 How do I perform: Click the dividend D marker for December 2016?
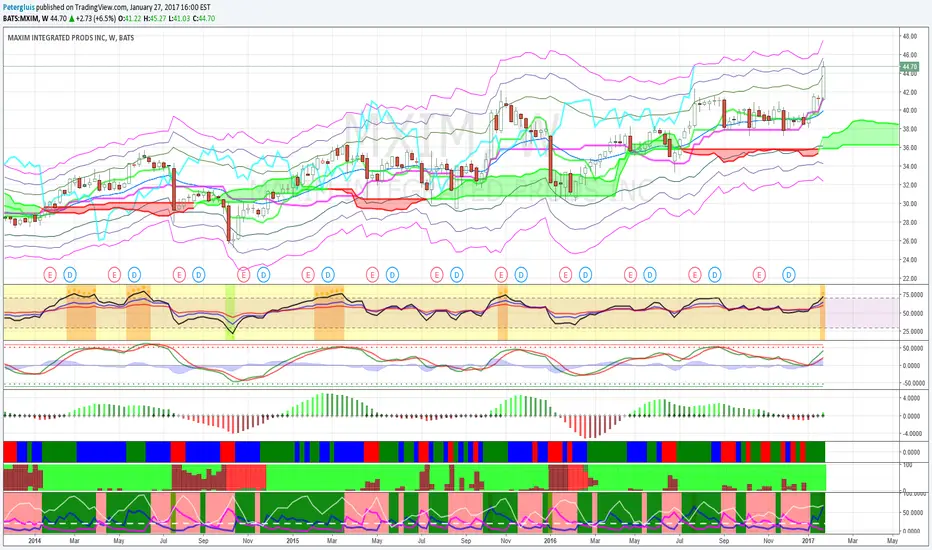pos(789,275)
